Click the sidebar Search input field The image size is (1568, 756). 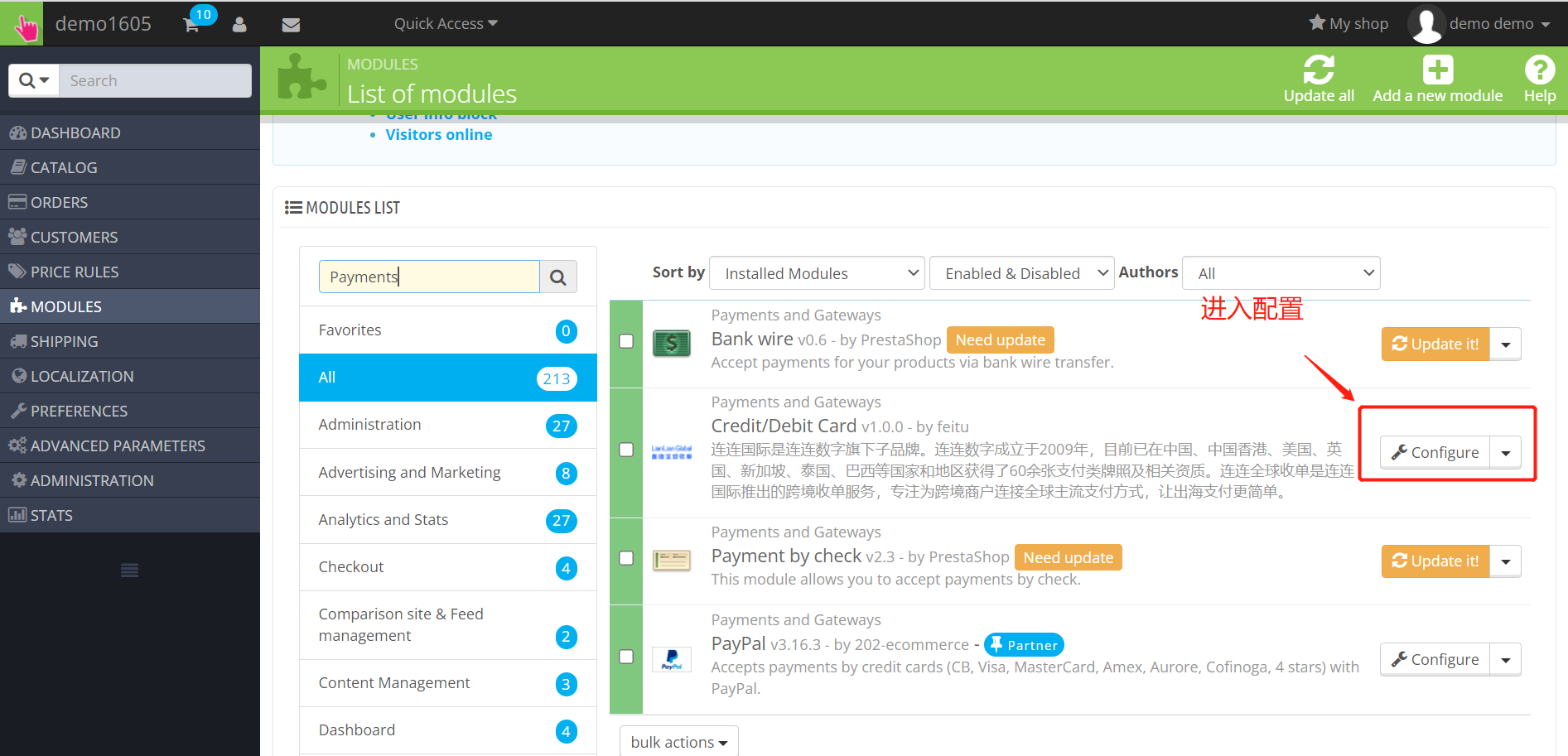(x=156, y=80)
